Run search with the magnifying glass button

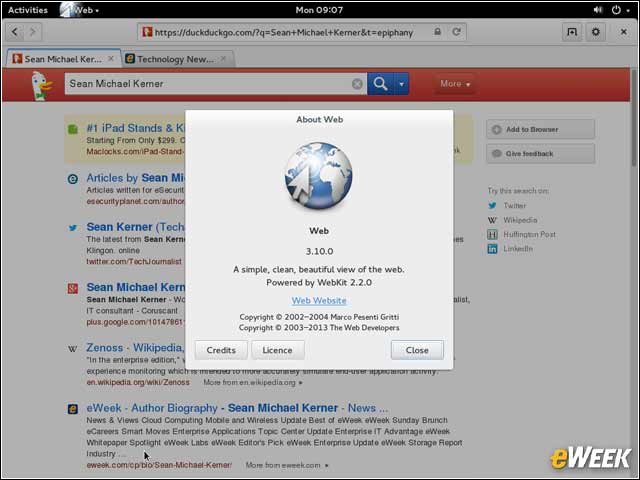[x=380, y=84]
